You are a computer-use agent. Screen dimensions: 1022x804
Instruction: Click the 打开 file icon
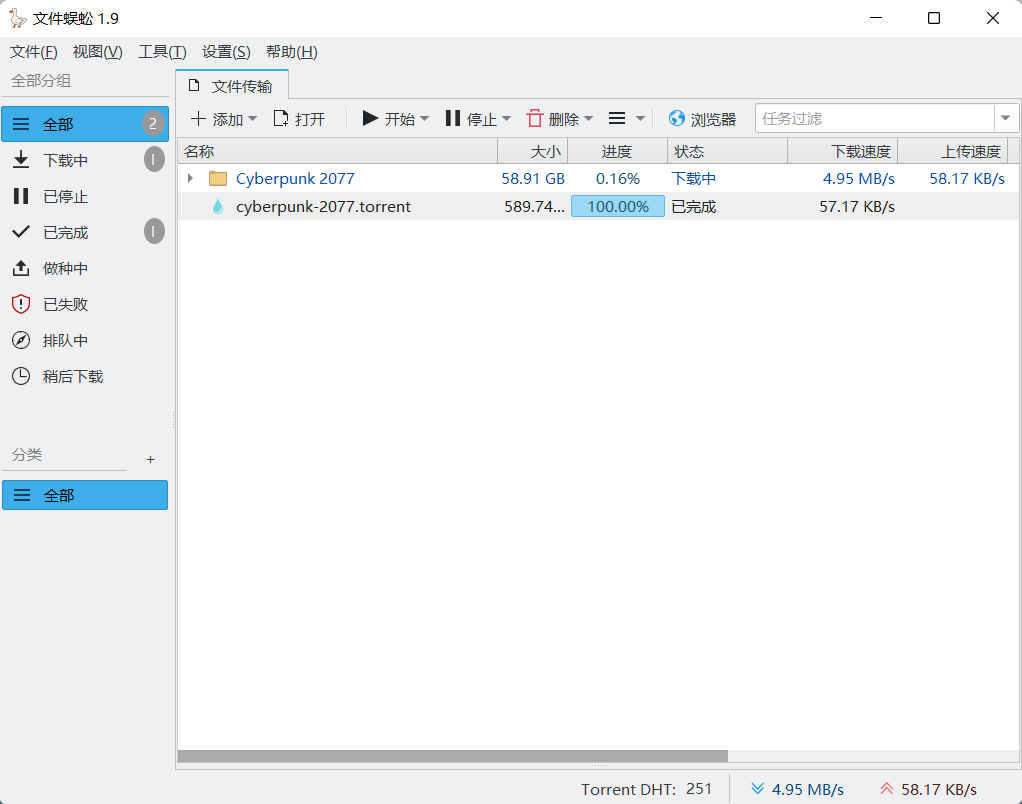pyautogui.click(x=281, y=119)
